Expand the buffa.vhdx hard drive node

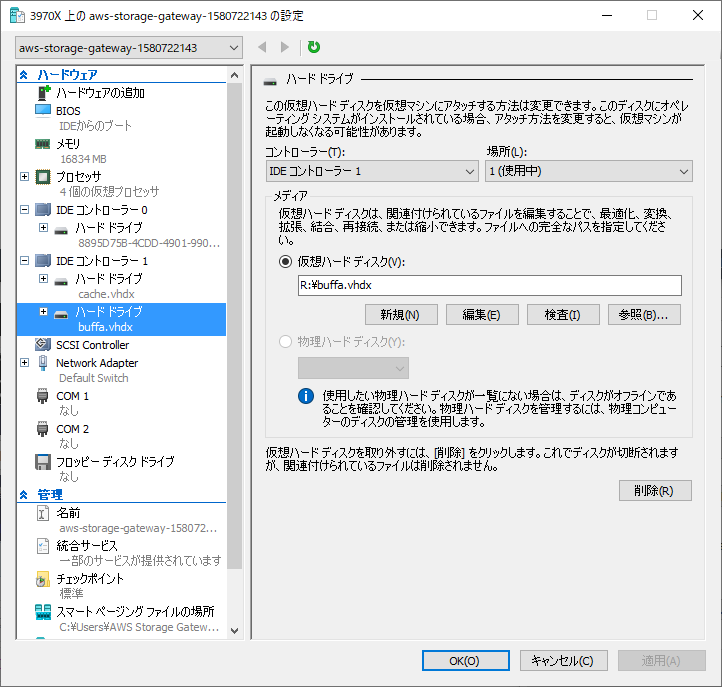point(43,312)
